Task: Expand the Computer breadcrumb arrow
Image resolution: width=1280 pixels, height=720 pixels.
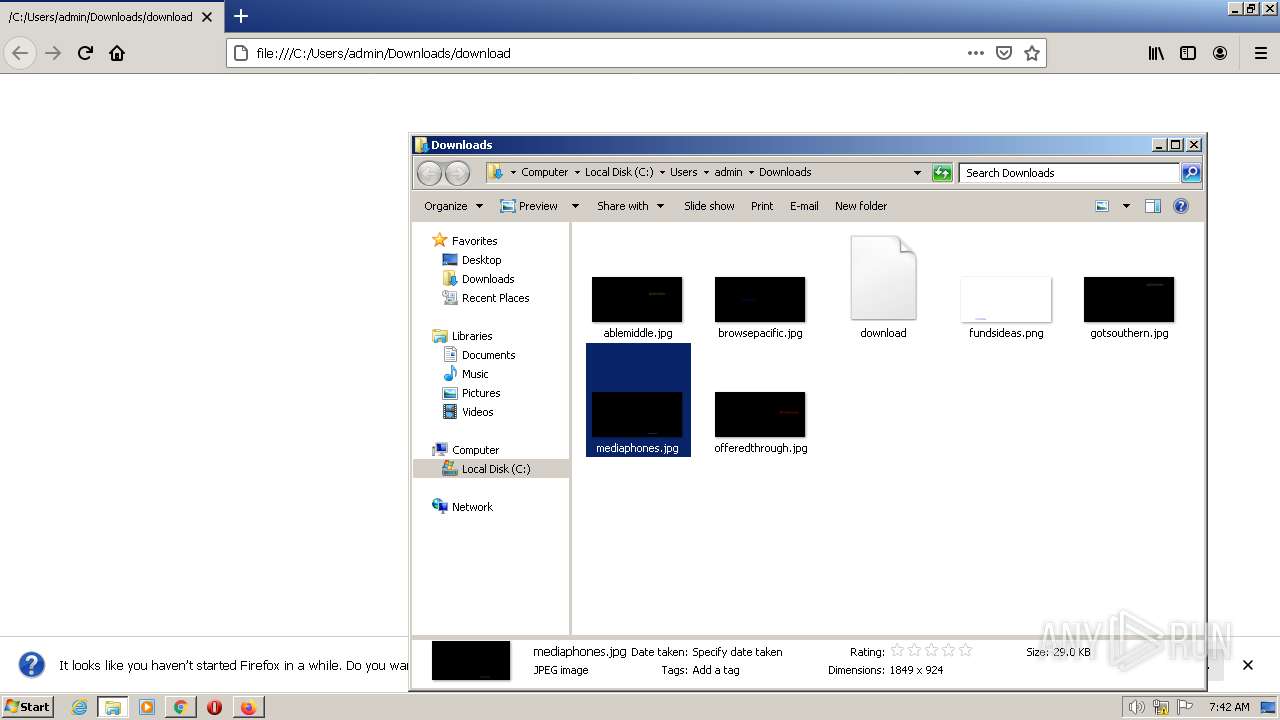Action: 577,173
